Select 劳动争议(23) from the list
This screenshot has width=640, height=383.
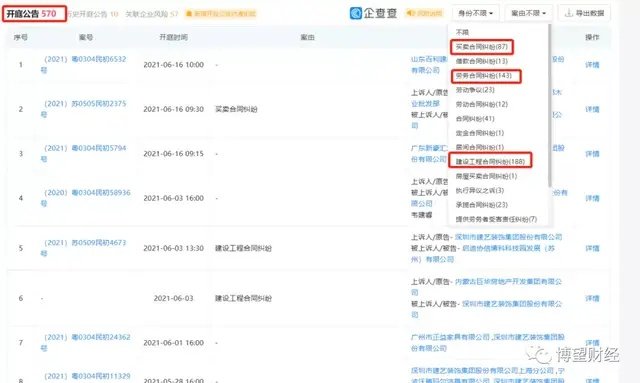coord(475,90)
